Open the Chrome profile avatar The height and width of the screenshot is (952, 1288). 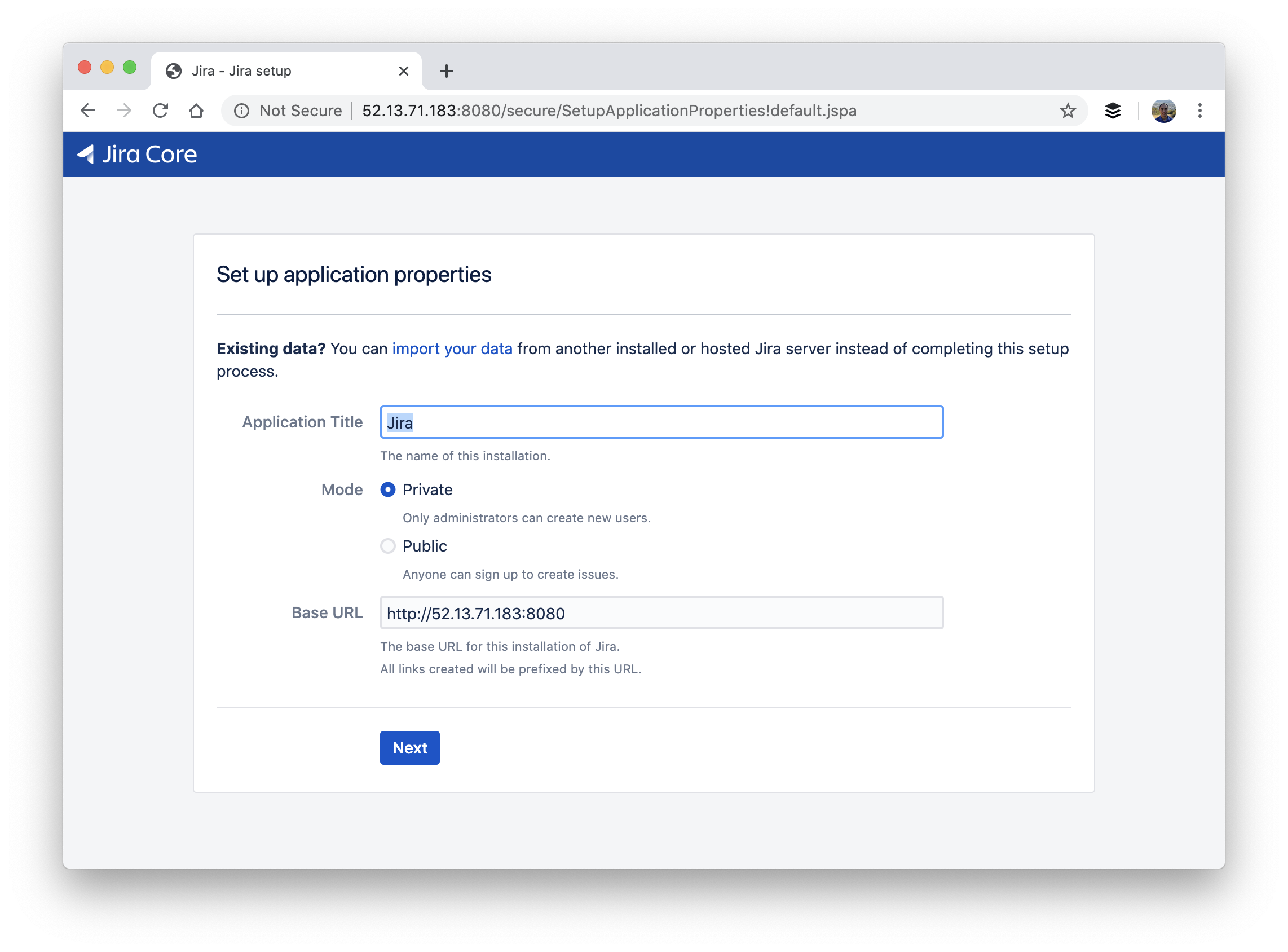tap(1163, 111)
